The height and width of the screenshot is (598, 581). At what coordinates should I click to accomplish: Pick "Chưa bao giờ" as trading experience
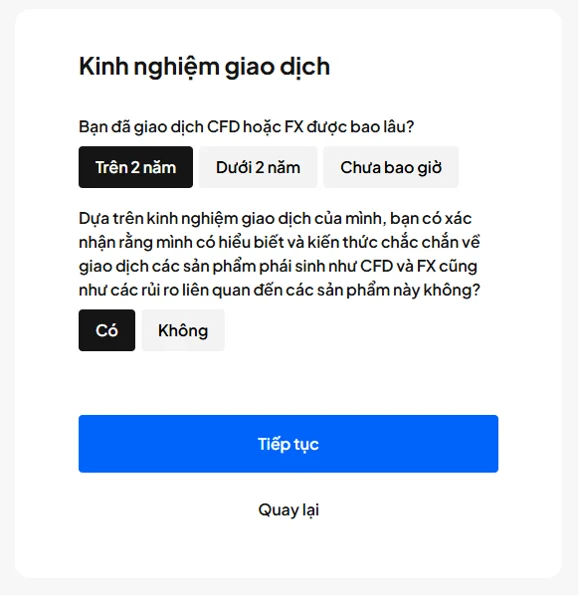392,168
